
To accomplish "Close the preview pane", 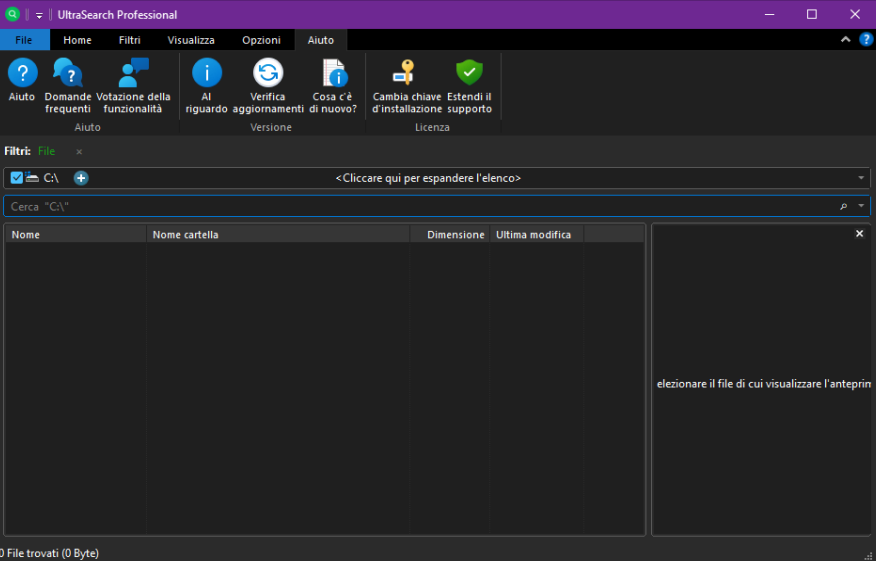I will pyautogui.click(x=859, y=234).
